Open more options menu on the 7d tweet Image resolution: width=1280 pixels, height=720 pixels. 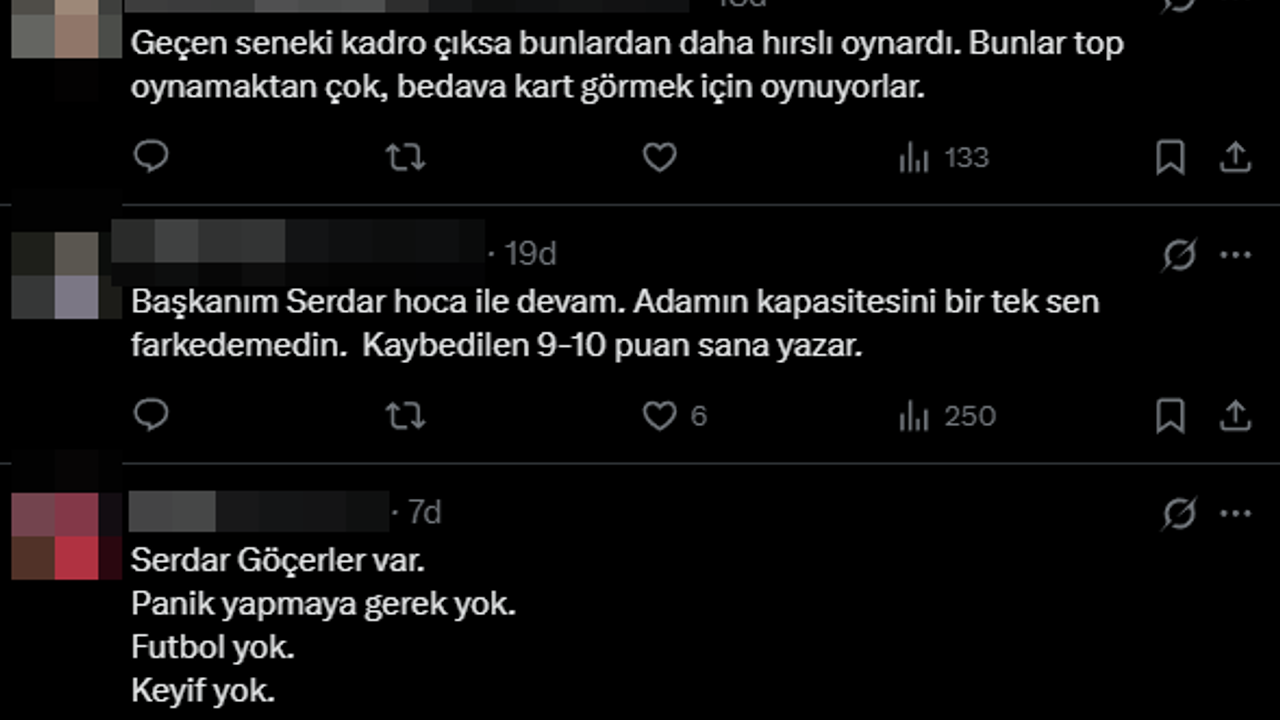click(1236, 514)
